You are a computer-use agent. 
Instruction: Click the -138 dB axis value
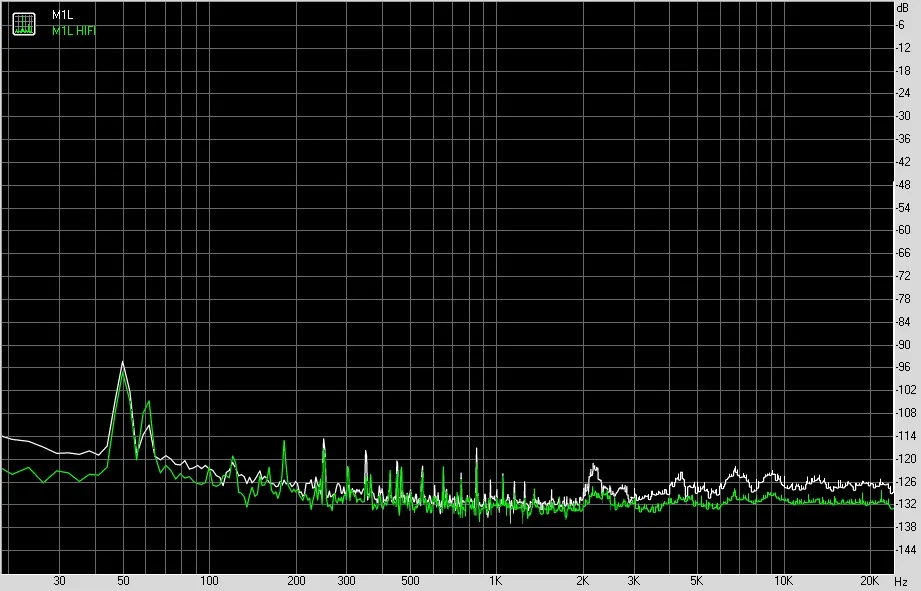pos(905,526)
